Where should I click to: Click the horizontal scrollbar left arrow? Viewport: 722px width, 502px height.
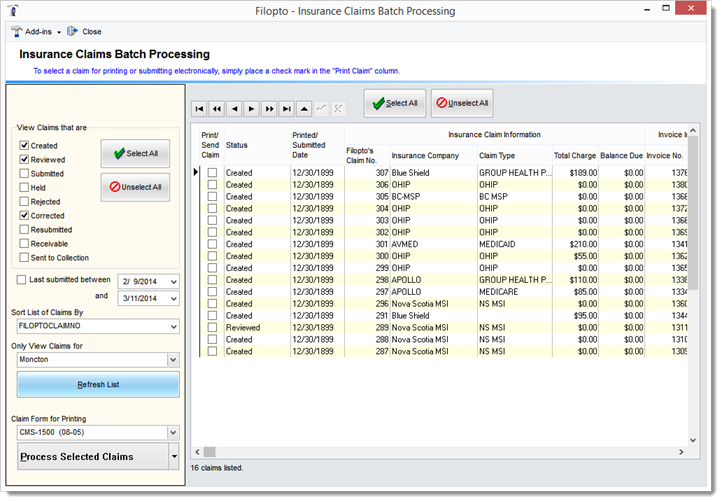pos(198,452)
